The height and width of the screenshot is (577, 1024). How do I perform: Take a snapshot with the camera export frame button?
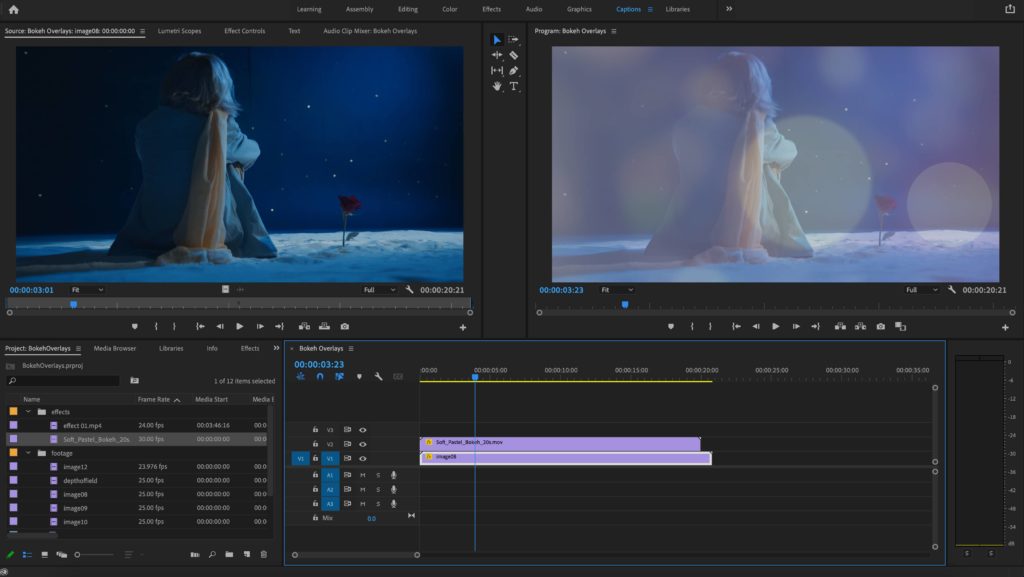click(x=879, y=325)
